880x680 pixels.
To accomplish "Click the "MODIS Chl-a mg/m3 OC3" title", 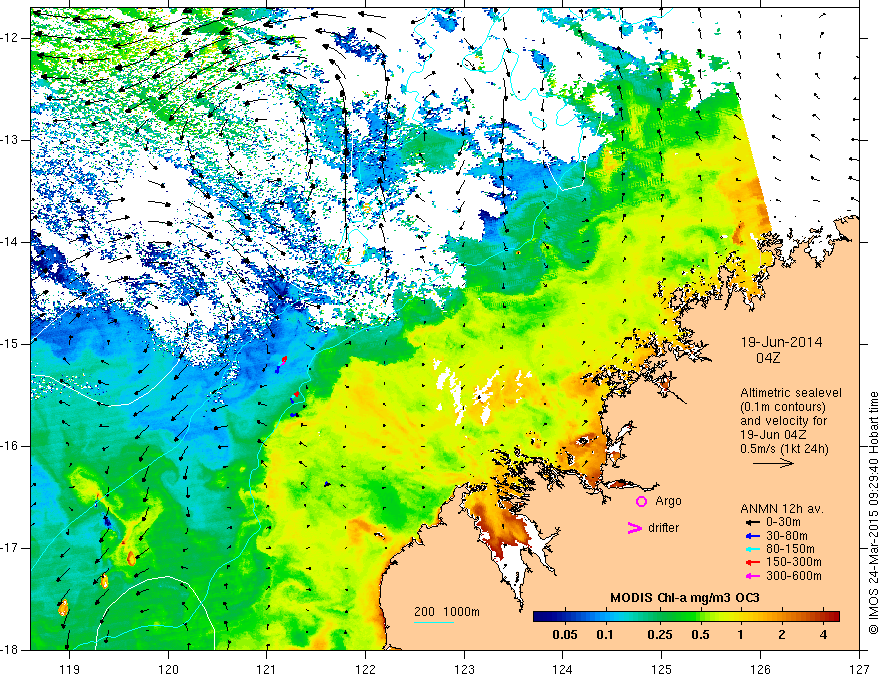I will [x=685, y=598].
